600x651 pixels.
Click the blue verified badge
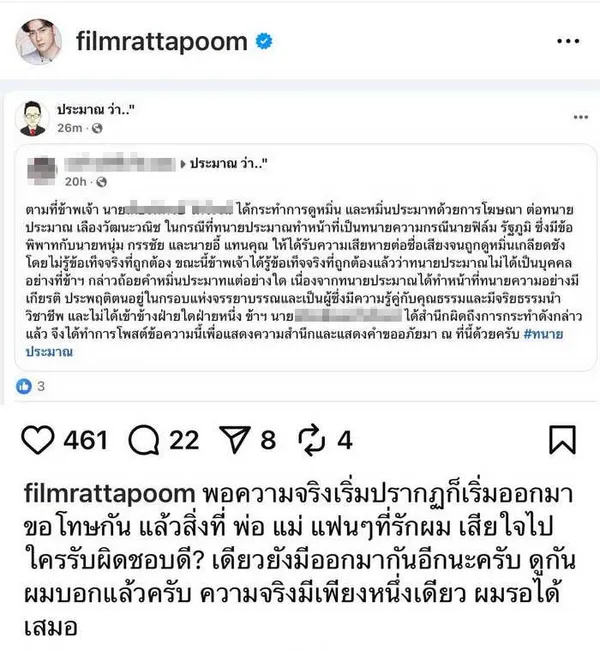coord(264,41)
